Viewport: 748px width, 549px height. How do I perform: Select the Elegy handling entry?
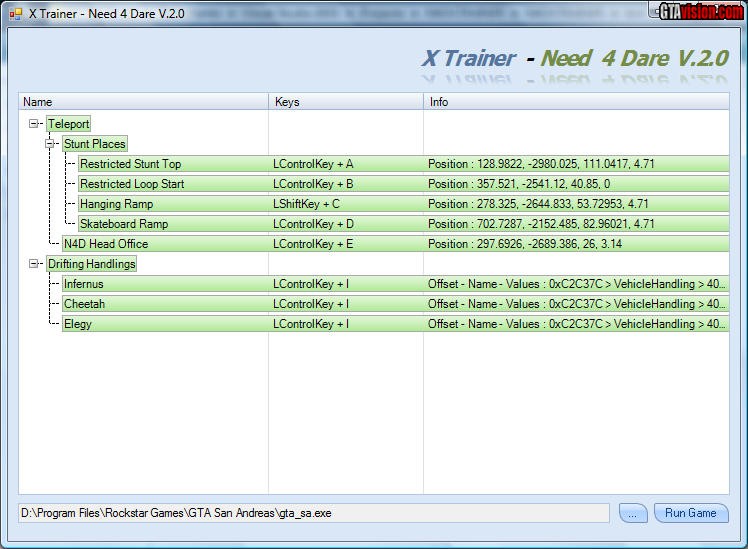coord(77,324)
